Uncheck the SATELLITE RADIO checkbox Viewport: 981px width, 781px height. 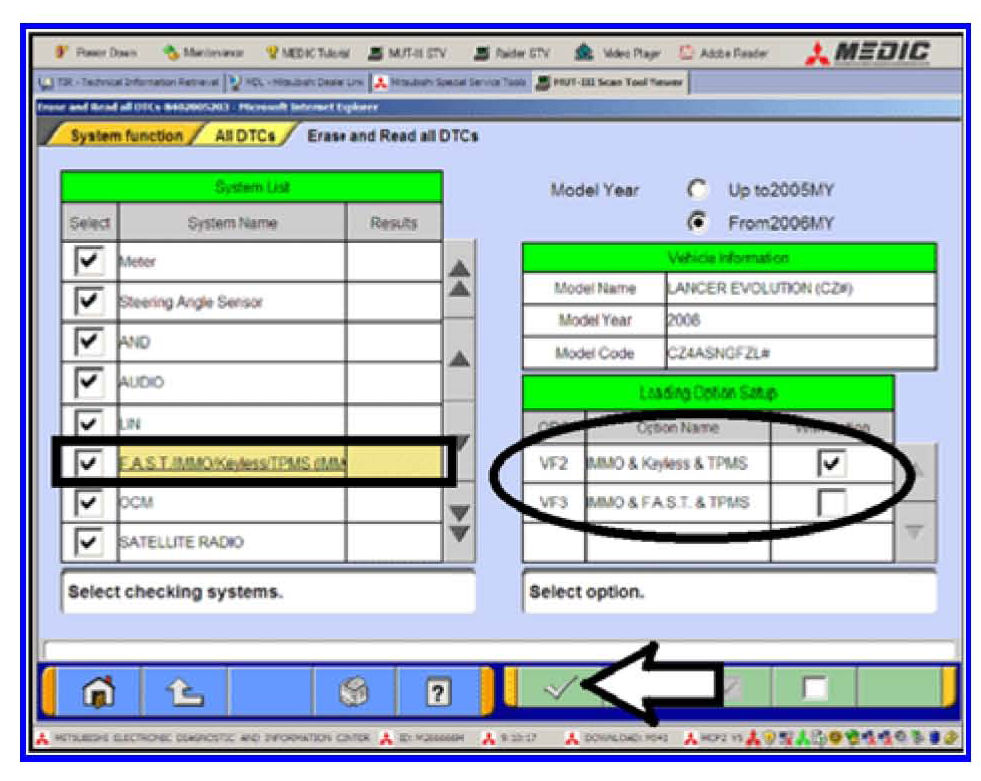click(89, 542)
